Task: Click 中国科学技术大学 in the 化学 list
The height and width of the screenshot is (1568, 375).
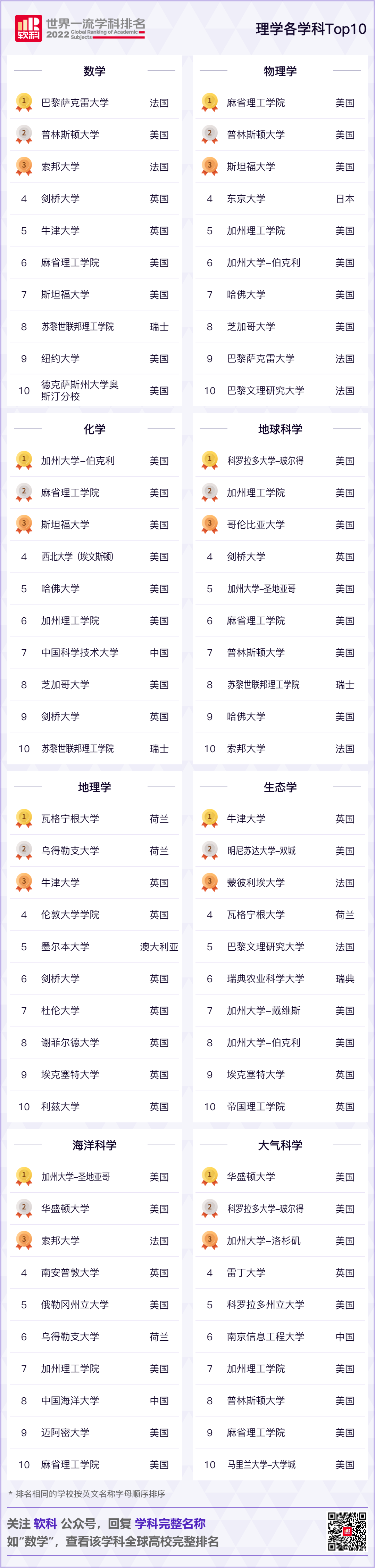Action: [x=80, y=652]
